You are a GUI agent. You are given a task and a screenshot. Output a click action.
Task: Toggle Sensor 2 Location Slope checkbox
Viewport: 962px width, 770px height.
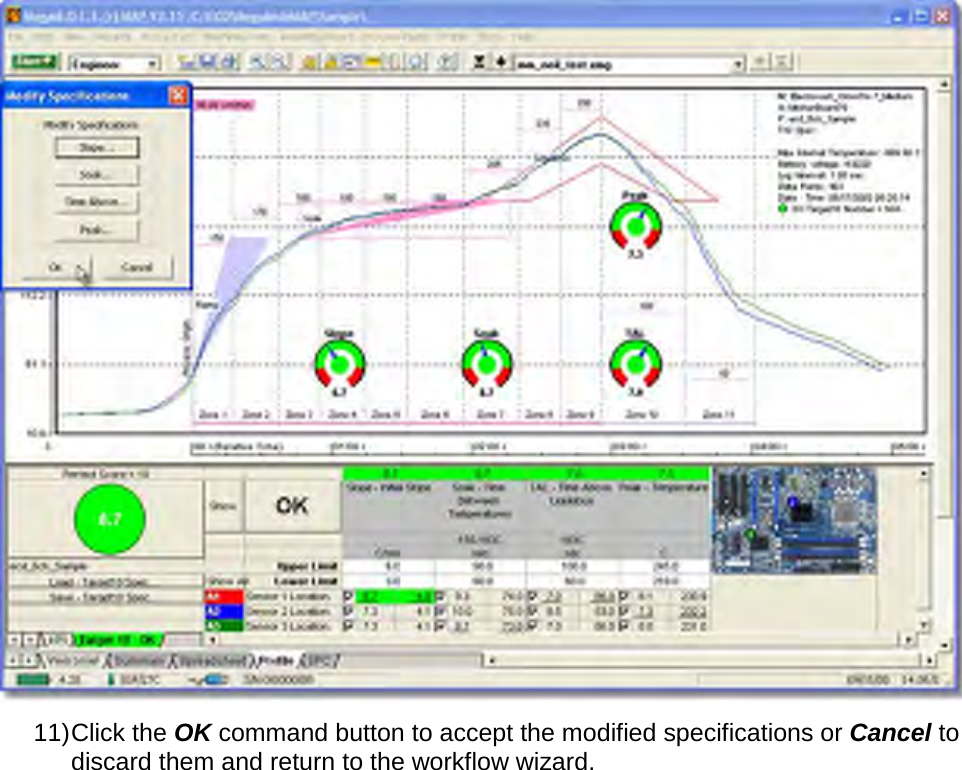coord(348,611)
